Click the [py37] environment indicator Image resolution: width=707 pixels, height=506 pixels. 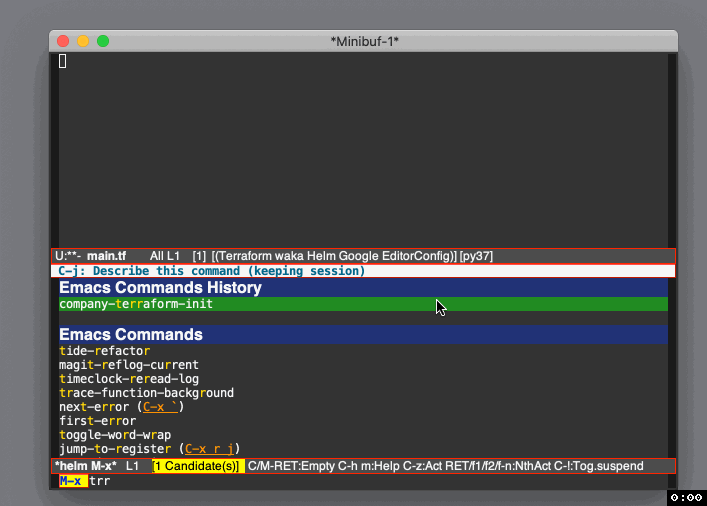(x=476, y=256)
